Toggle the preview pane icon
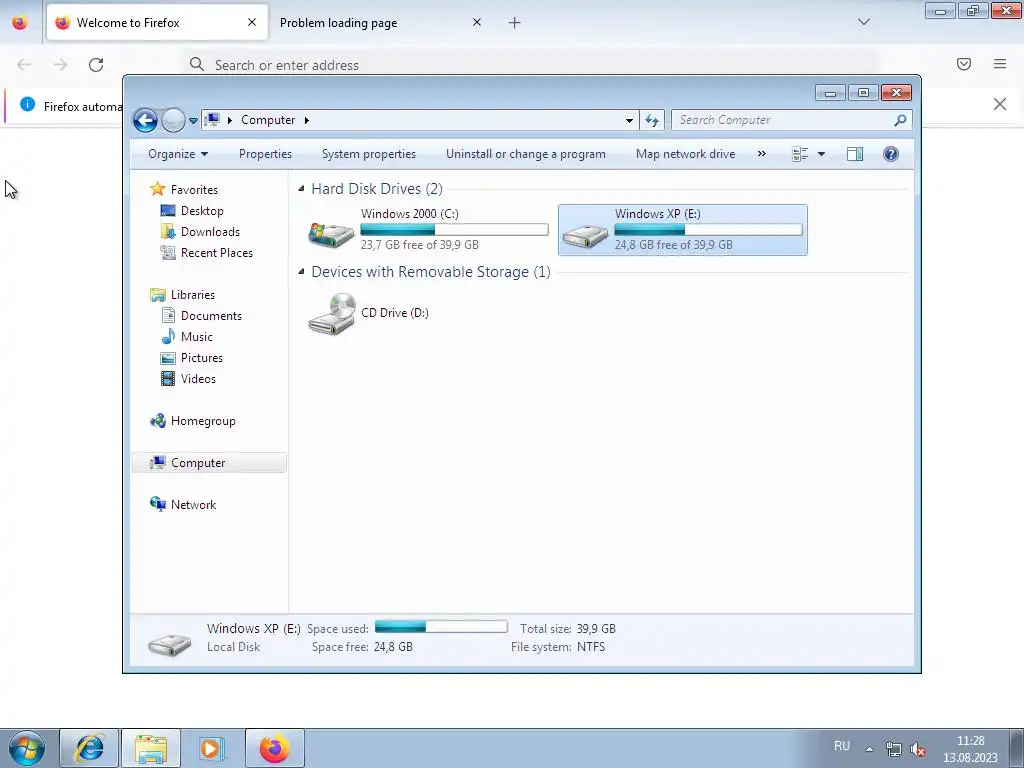This screenshot has width=1024, height=768. (x=855, y=154)
